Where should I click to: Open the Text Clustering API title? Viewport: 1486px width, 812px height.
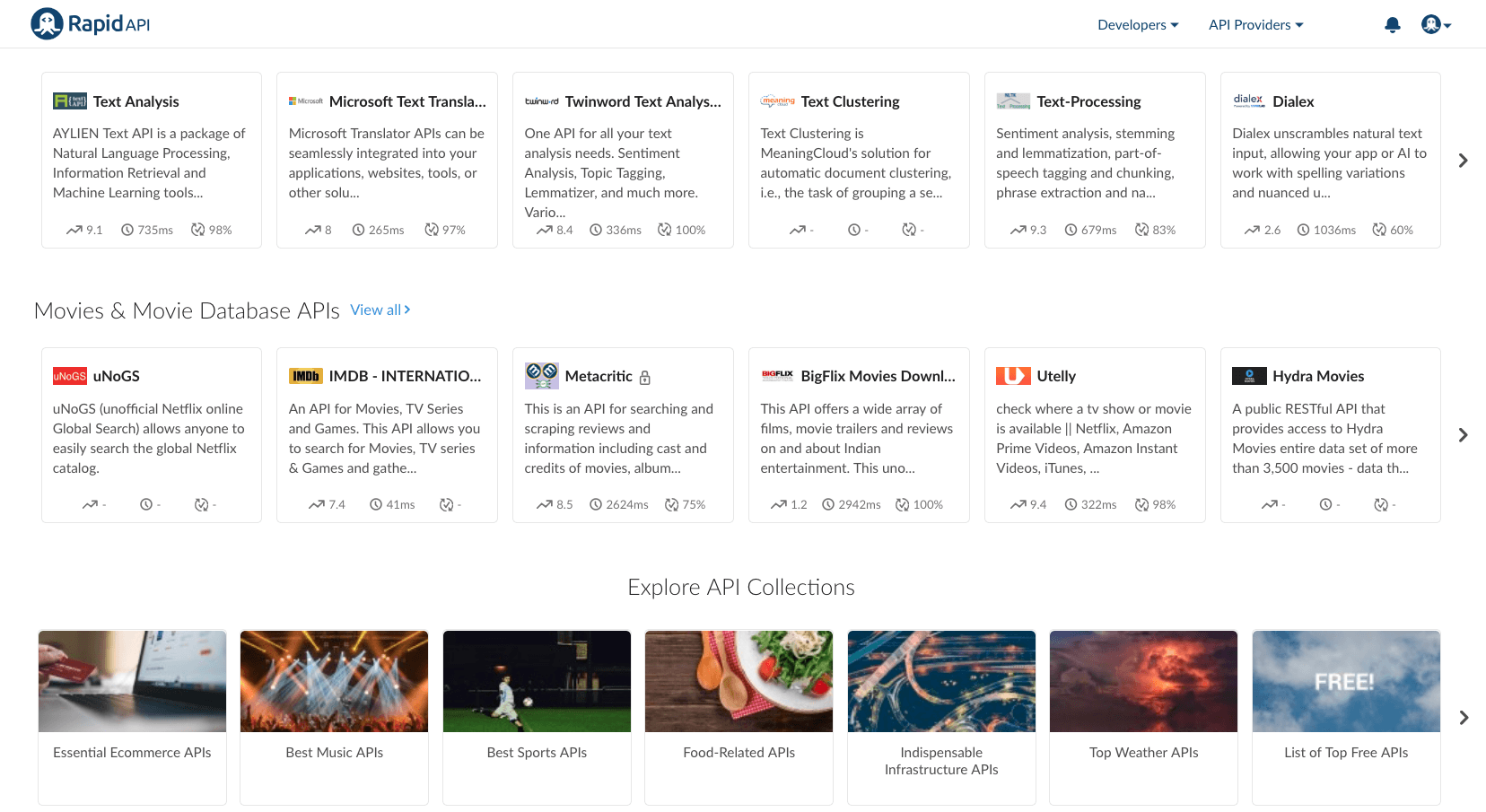851,101
